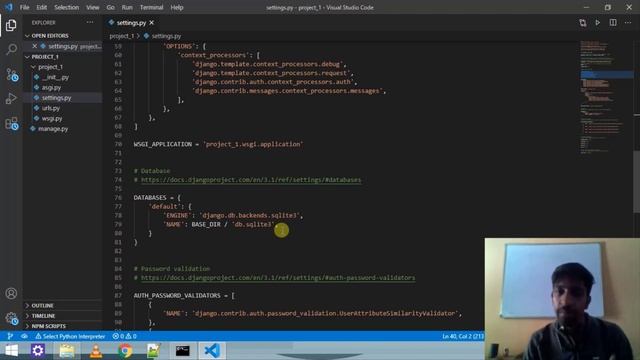640x360 pixels.
Task: Follow the auth-password-validators documentation link
Action: (278, 278)
